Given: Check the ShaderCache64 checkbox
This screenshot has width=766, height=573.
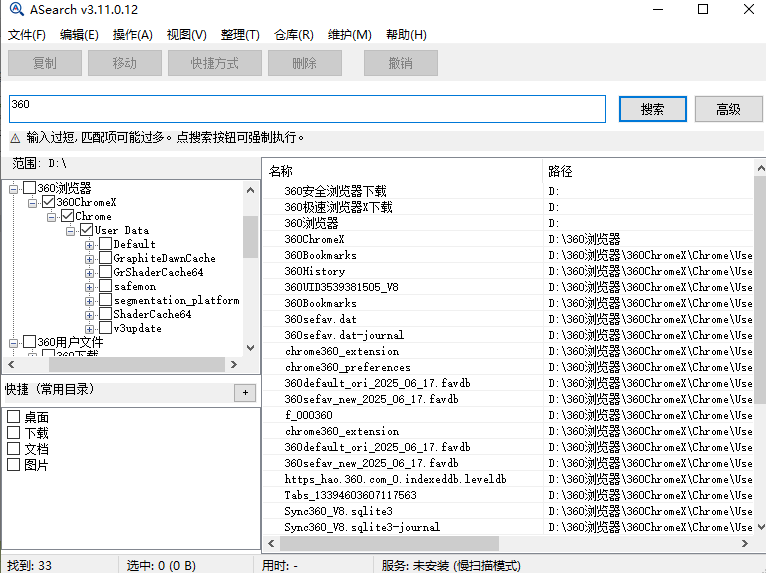Looking at the screenshot, I should pos(106,314).
